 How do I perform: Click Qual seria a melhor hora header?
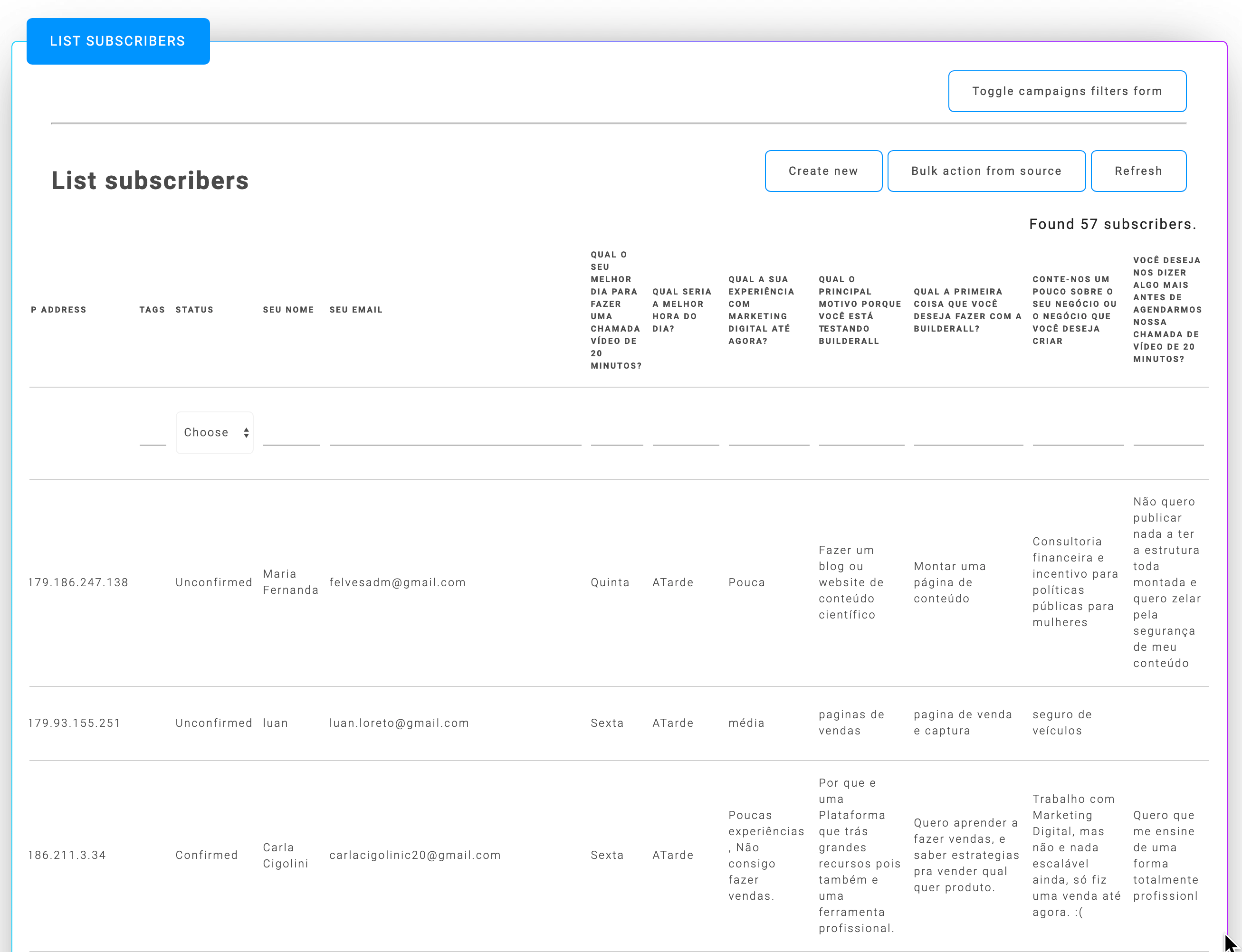tap(682, 310)
